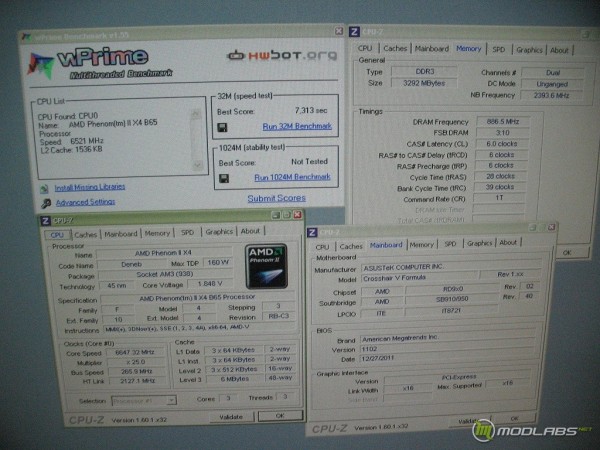
Task: Click OK in the CPU-Z Mainboard window
Action: (x=514, y=419)
